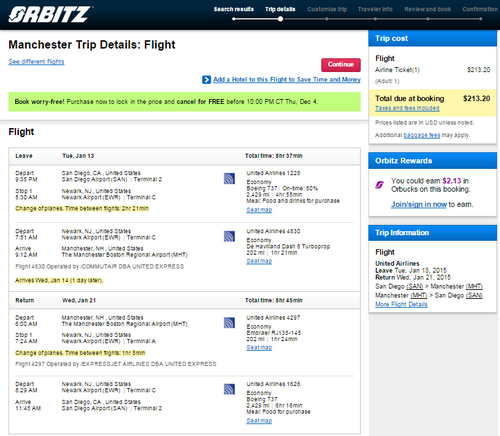The height and width of the screenshot is (436, 500).
Task: Click the 'Return Wed, Jan 21' row header
Action: [184, 300]
